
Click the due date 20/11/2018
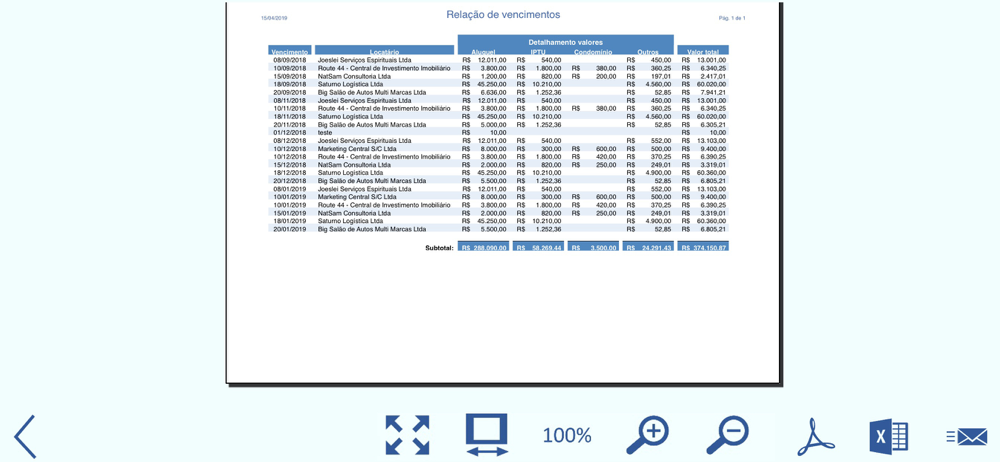[x=290, y=124]
